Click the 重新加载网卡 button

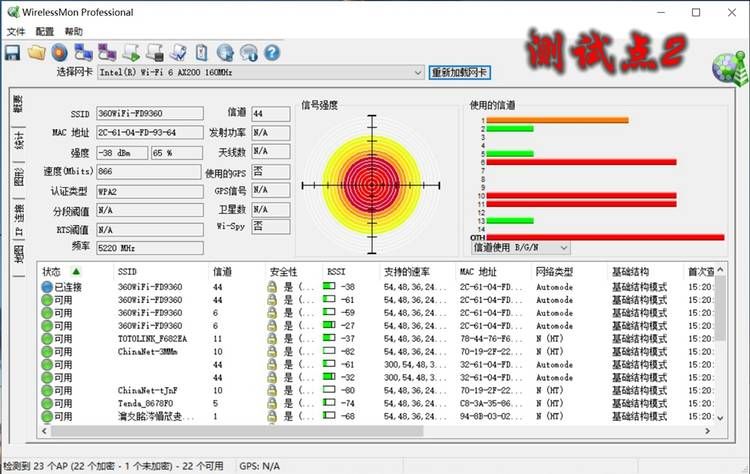[x=459, y=72]
